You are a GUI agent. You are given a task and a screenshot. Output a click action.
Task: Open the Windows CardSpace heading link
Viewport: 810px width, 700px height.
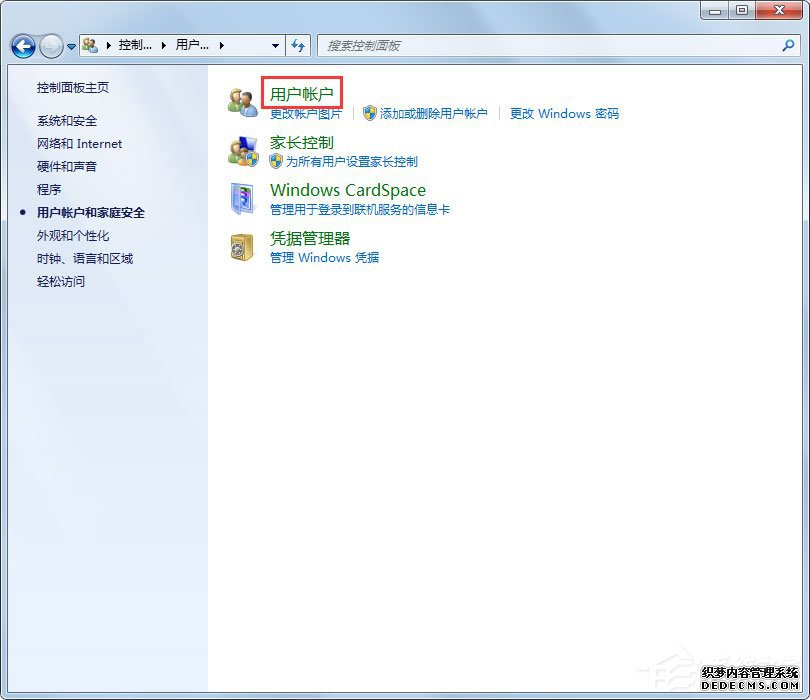coord(348,190)
